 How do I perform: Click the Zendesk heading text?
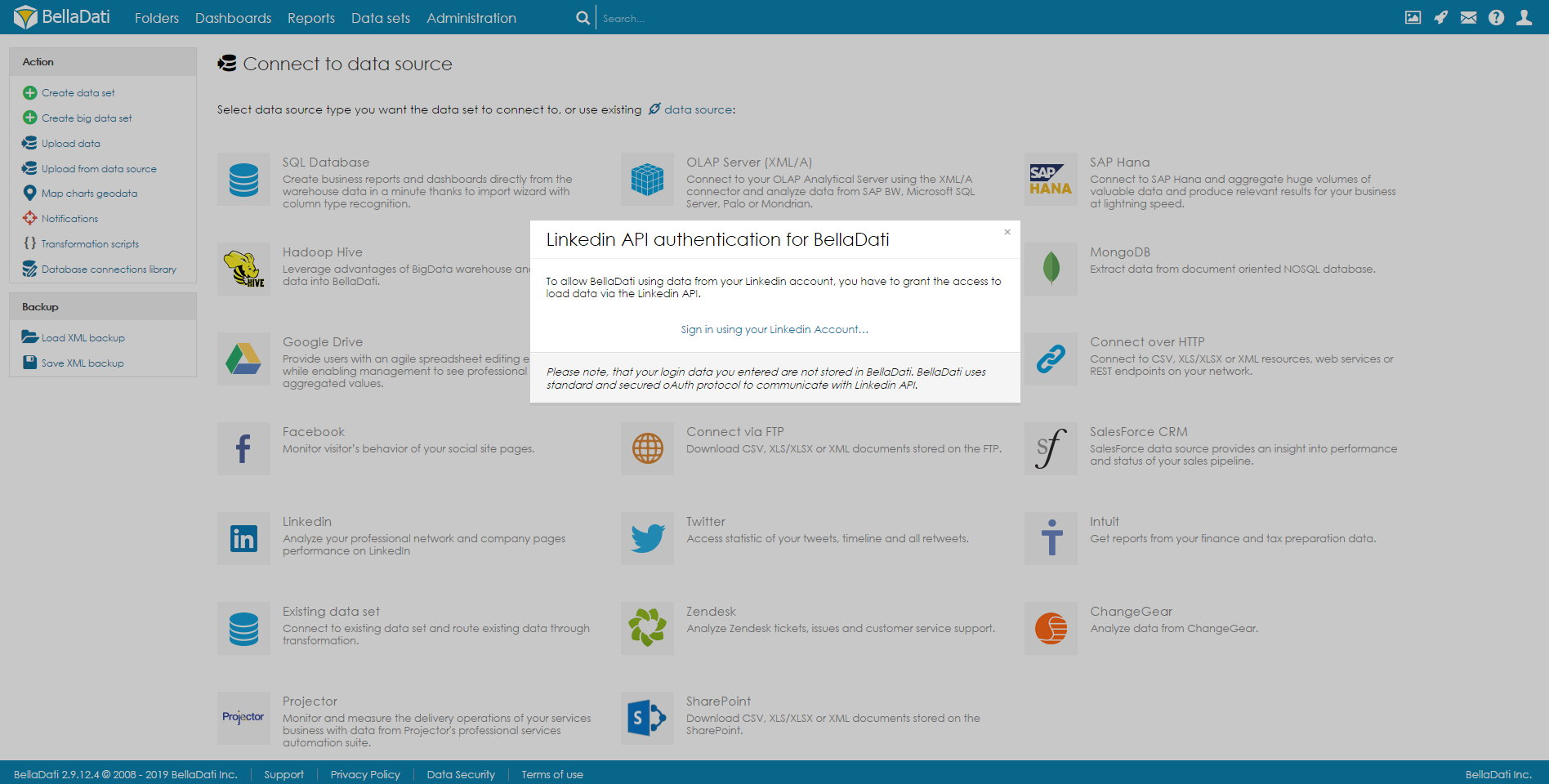point(711,612)
